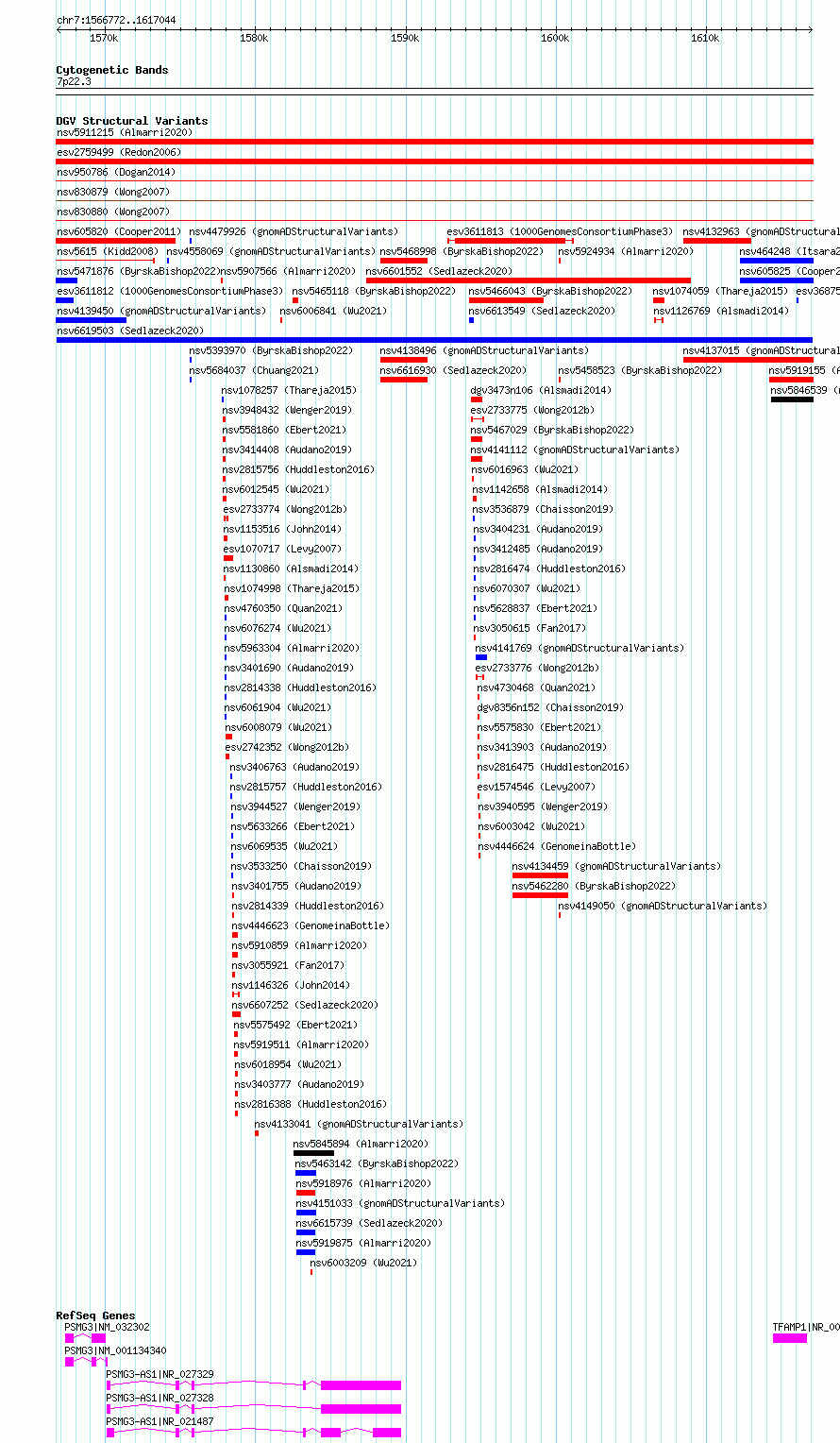Open variant dgv3473n106 (Alsmadi2014)
The height and width of the screenshot is (1443, 840).
coord(541,390)
